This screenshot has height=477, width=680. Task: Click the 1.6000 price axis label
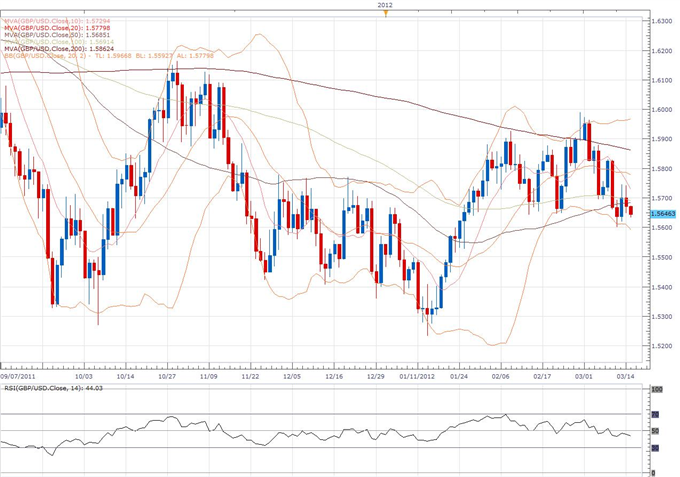tap(662, 110)
